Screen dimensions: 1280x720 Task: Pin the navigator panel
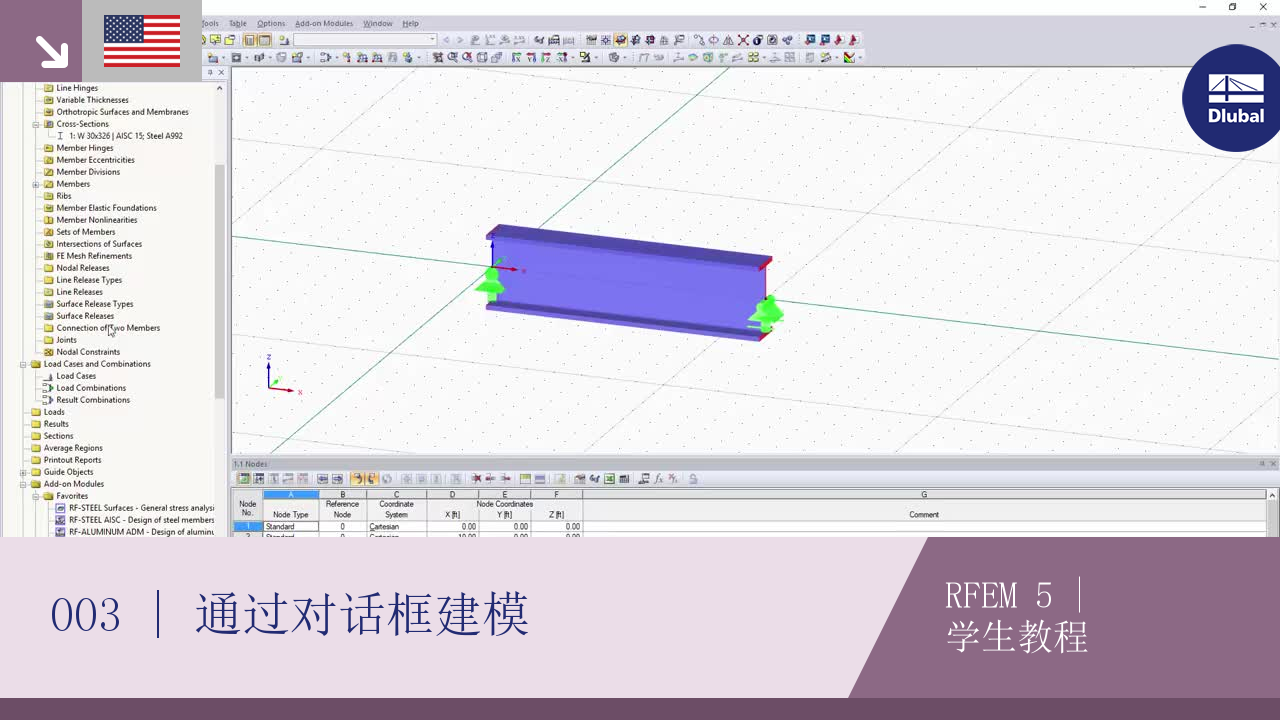coord(210,72)
